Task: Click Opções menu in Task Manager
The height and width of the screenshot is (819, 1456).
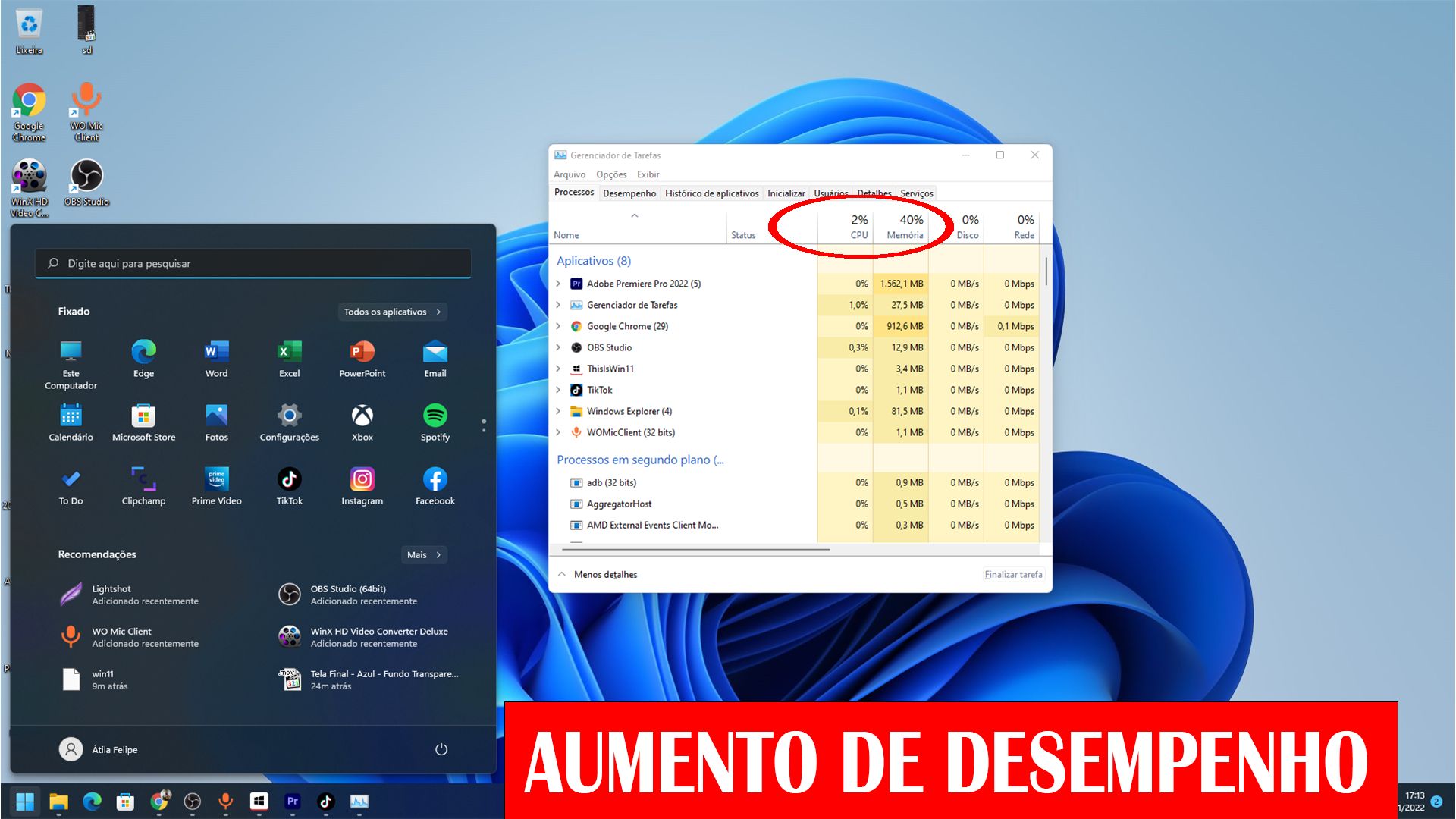Action: pyautogui.click(x=612, y=174)
